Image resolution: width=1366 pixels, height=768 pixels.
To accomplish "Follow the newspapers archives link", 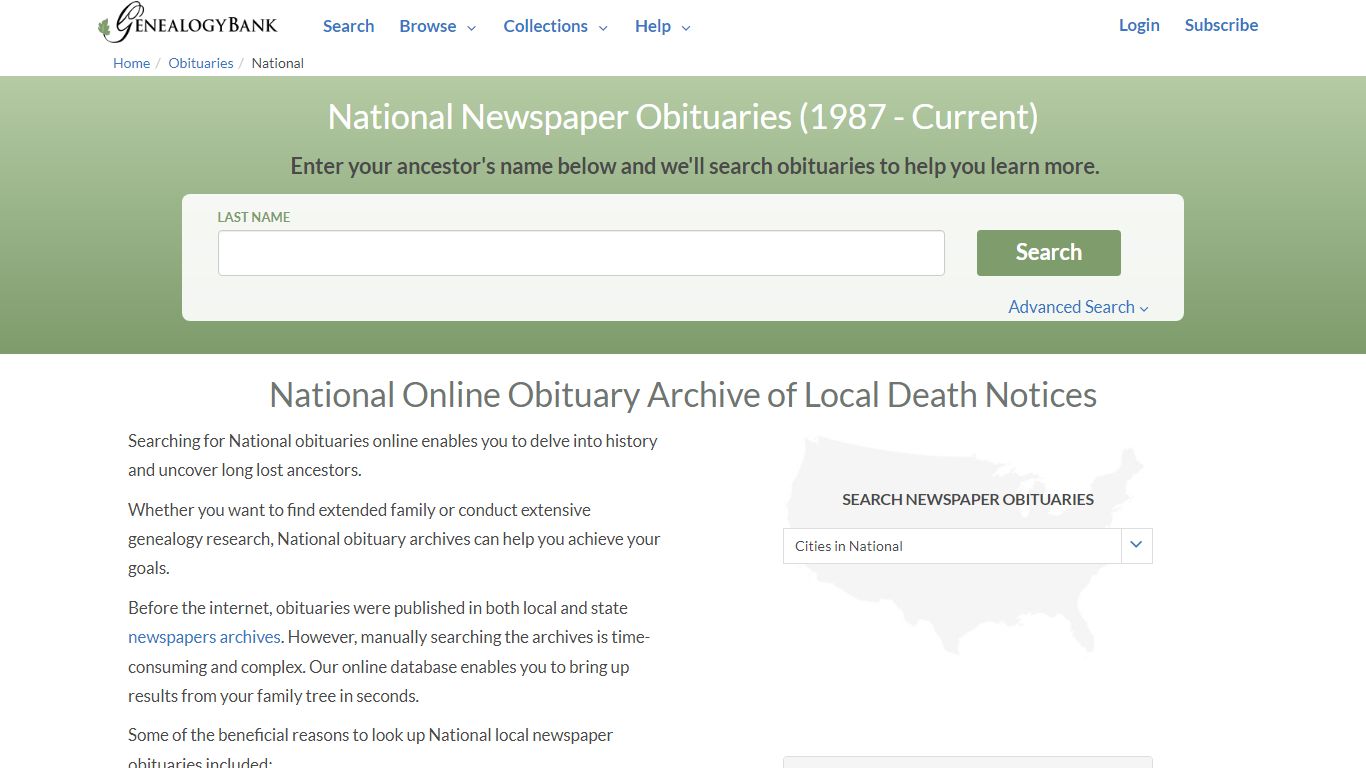I will pyautogui.click(x=204, y=637).
